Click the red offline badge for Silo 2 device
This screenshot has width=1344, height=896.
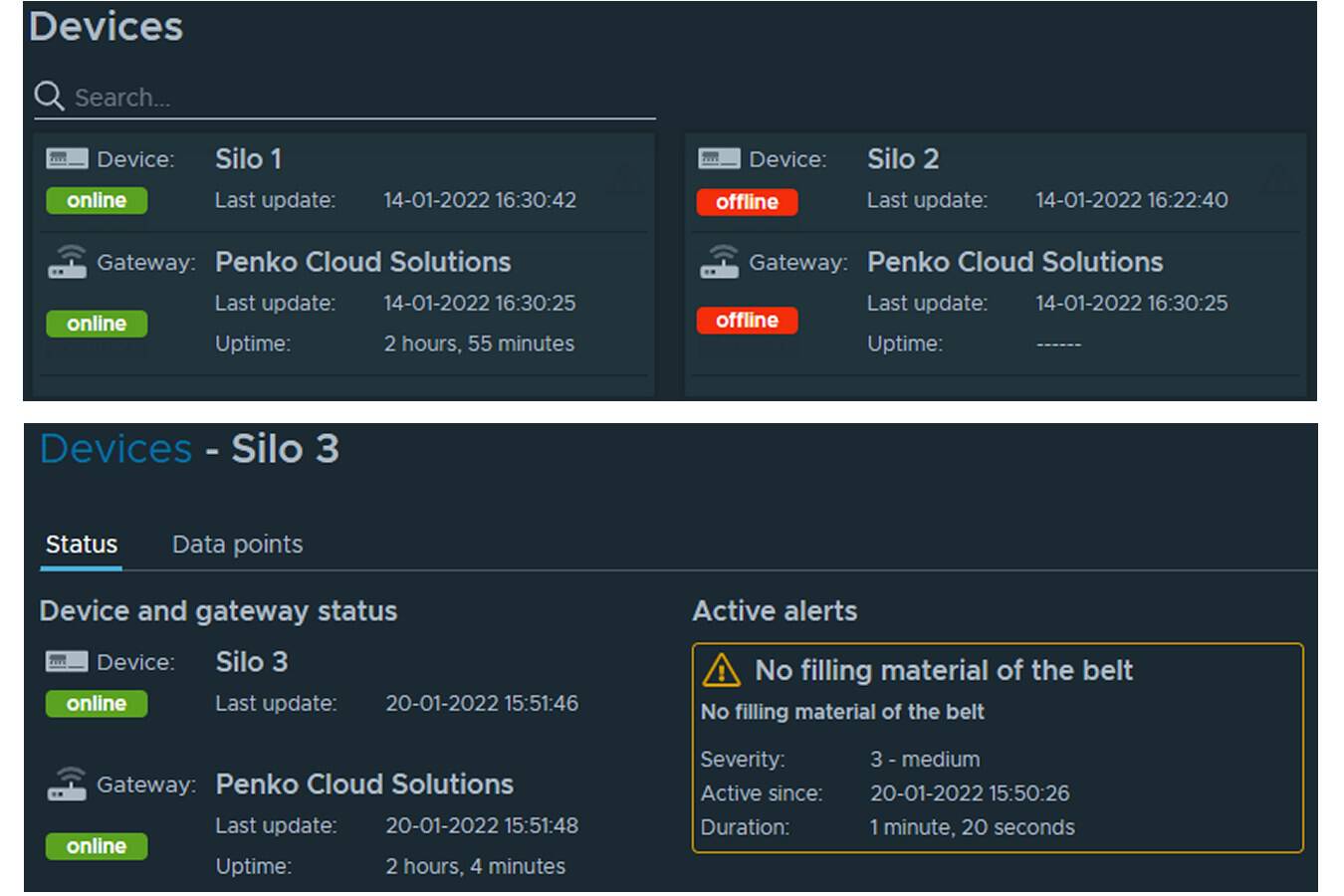[747, 202]
